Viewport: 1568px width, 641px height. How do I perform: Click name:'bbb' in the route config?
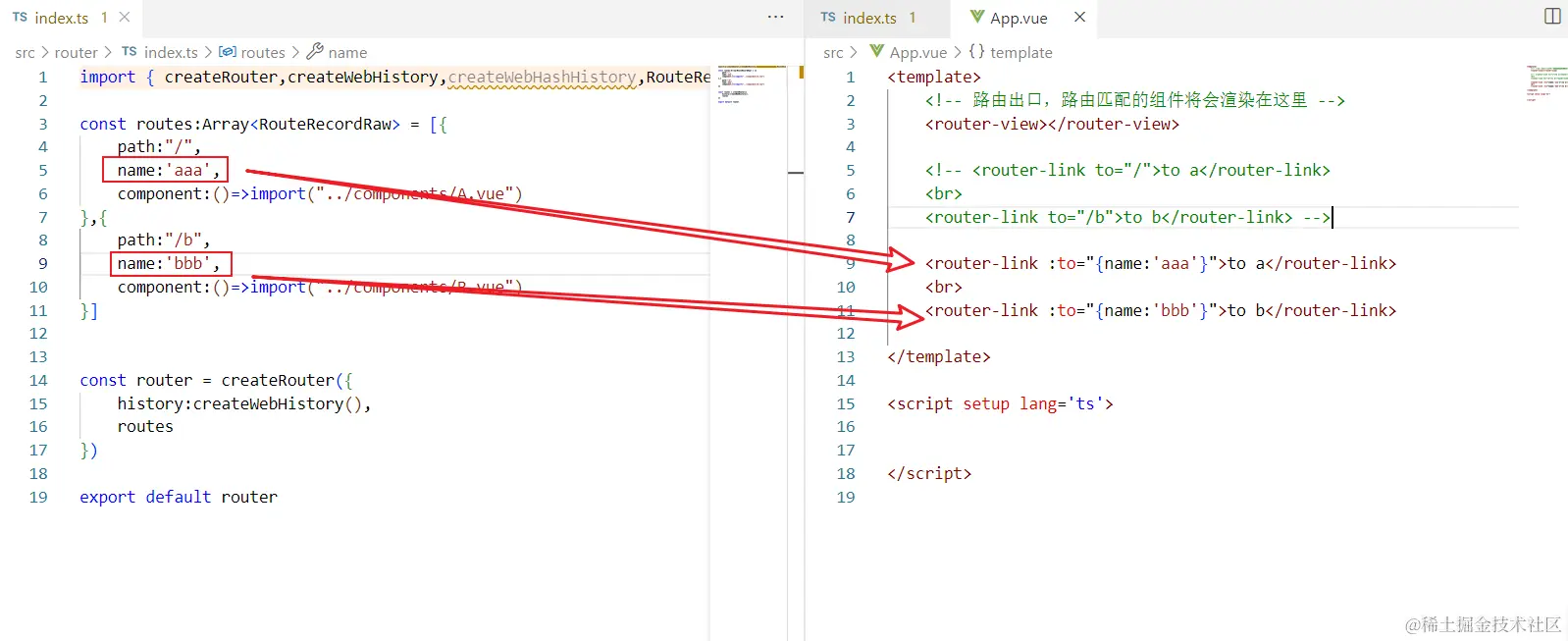click(x=170, y=264)
